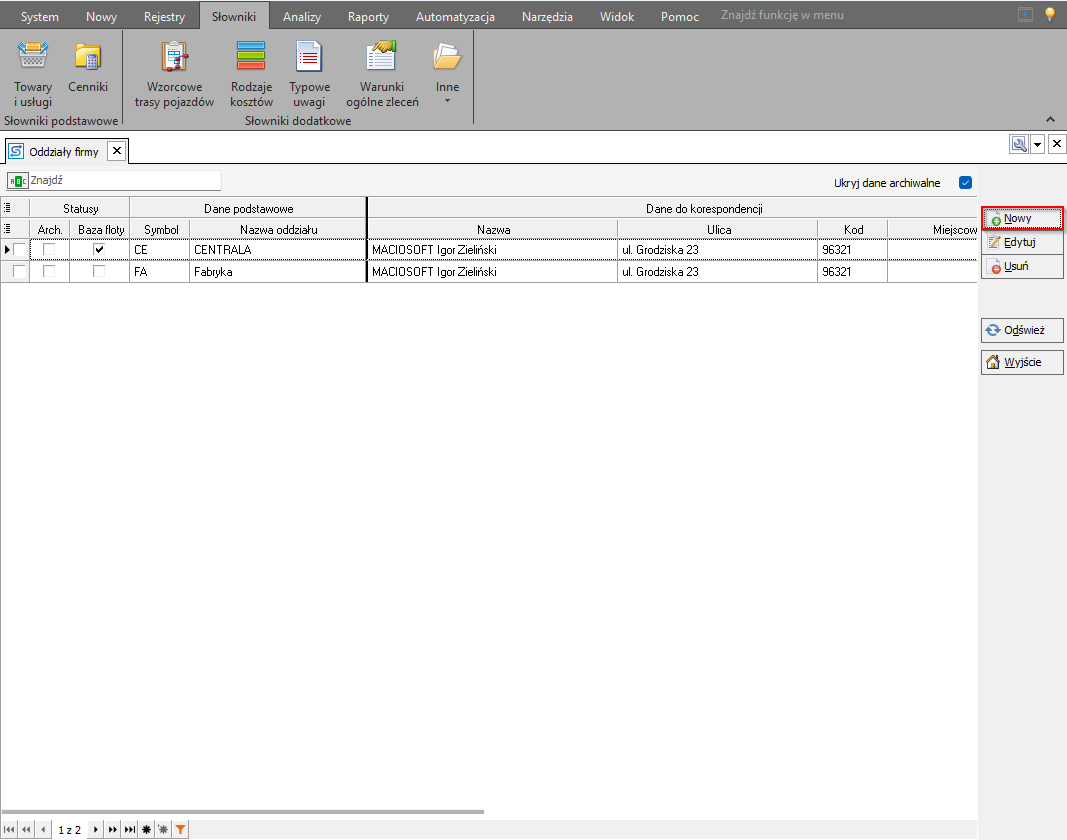This screenshot has width=1067, height=840.
Task: Click the light bulb tips icon
Action: pyautogui.click(x=1050, y=15)
